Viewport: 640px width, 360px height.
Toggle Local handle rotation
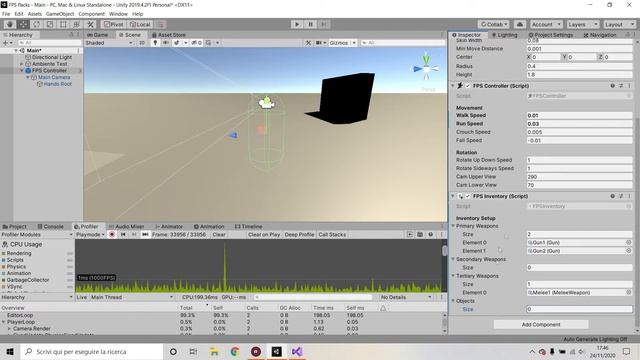point(140,24)
